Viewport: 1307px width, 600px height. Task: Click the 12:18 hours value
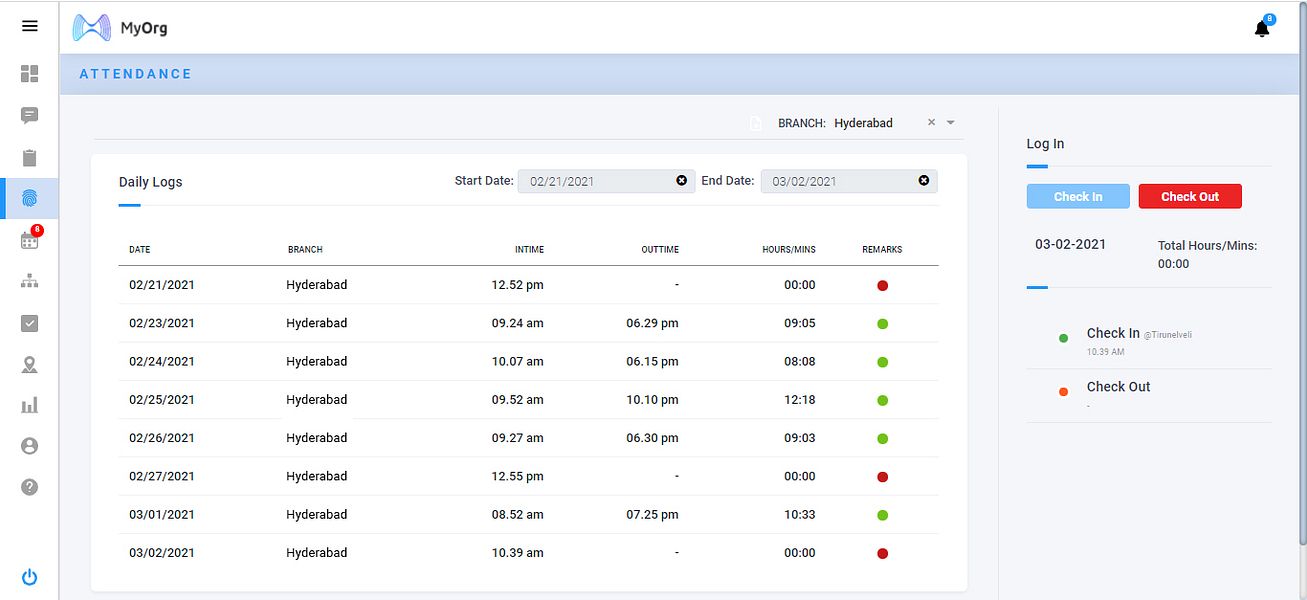[800, 399]
